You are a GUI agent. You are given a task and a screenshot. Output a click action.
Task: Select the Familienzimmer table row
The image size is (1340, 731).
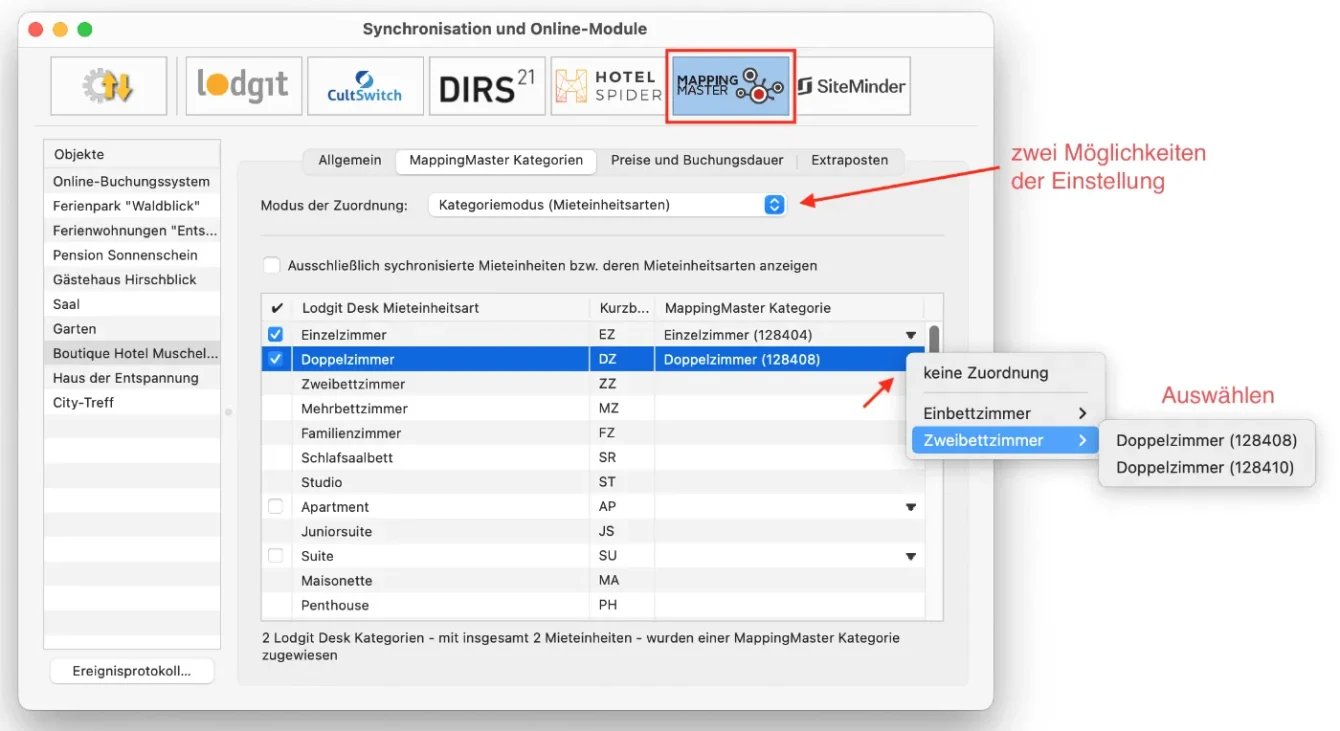coord(593,433)
